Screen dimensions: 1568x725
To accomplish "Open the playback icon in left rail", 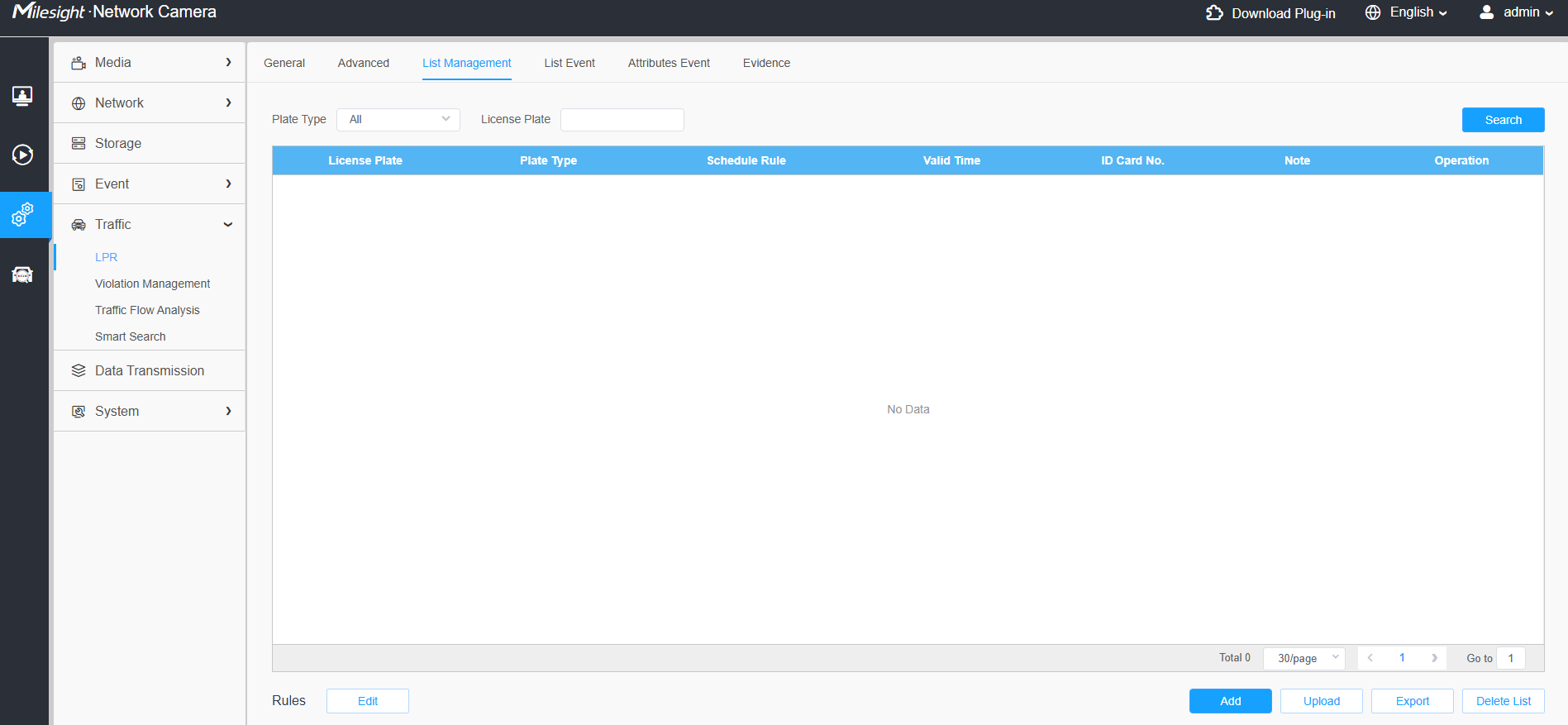I will tap(22, 155).
